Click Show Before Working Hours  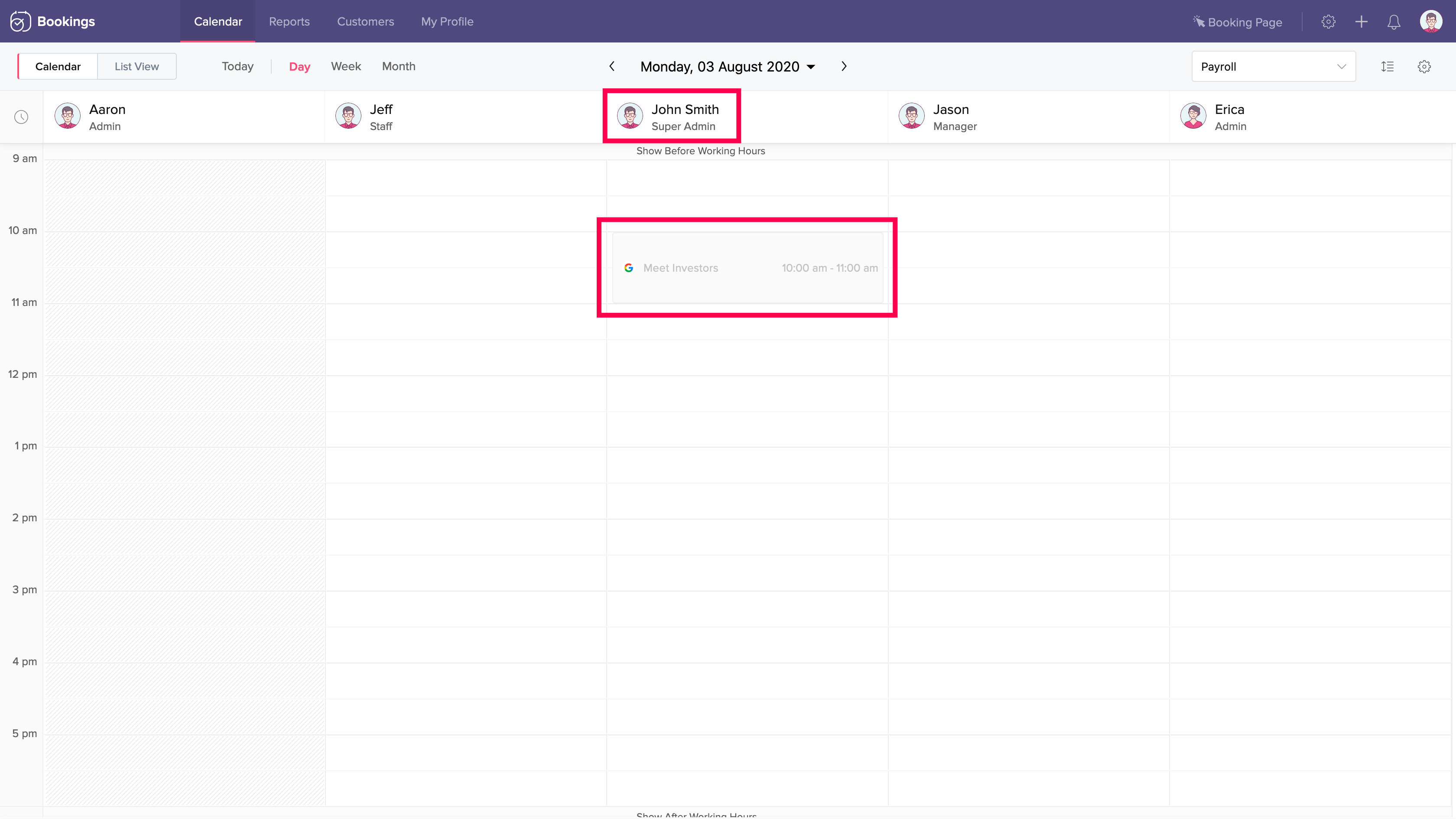700,151
